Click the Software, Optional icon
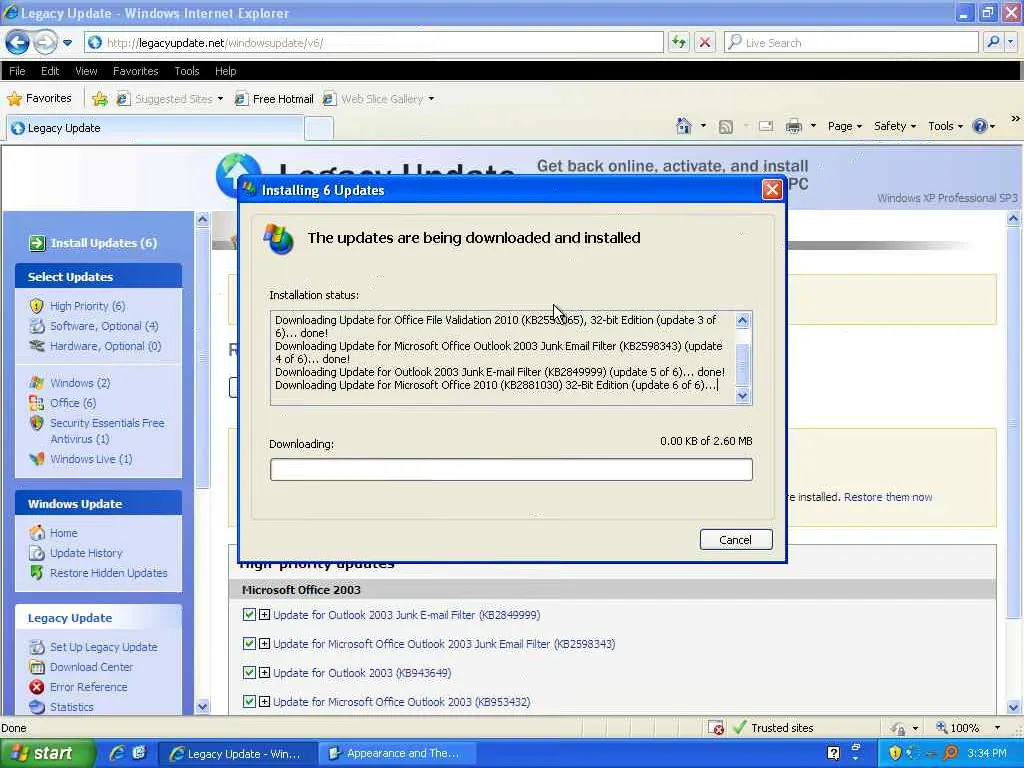The image size is (1024, 768). click(x=37, y=326)
